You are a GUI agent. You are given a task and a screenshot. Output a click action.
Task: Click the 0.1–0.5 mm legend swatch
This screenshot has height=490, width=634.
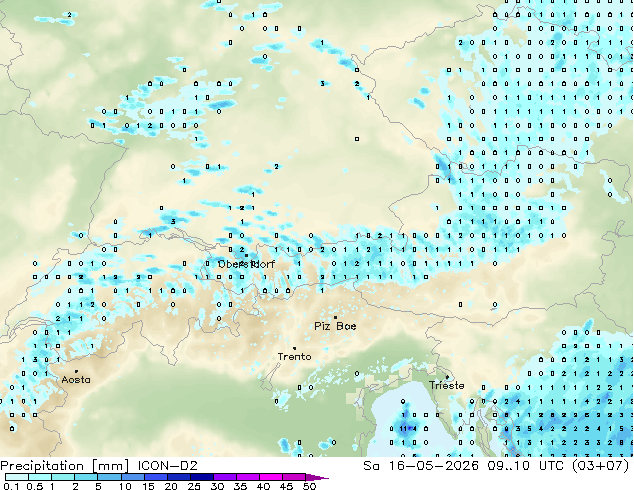[x=17, y=477]
